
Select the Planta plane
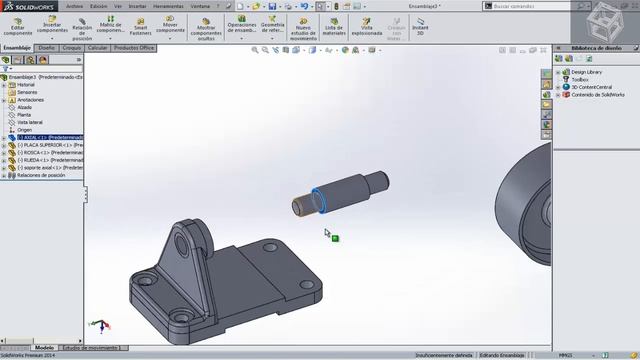(x=24, y=115)
